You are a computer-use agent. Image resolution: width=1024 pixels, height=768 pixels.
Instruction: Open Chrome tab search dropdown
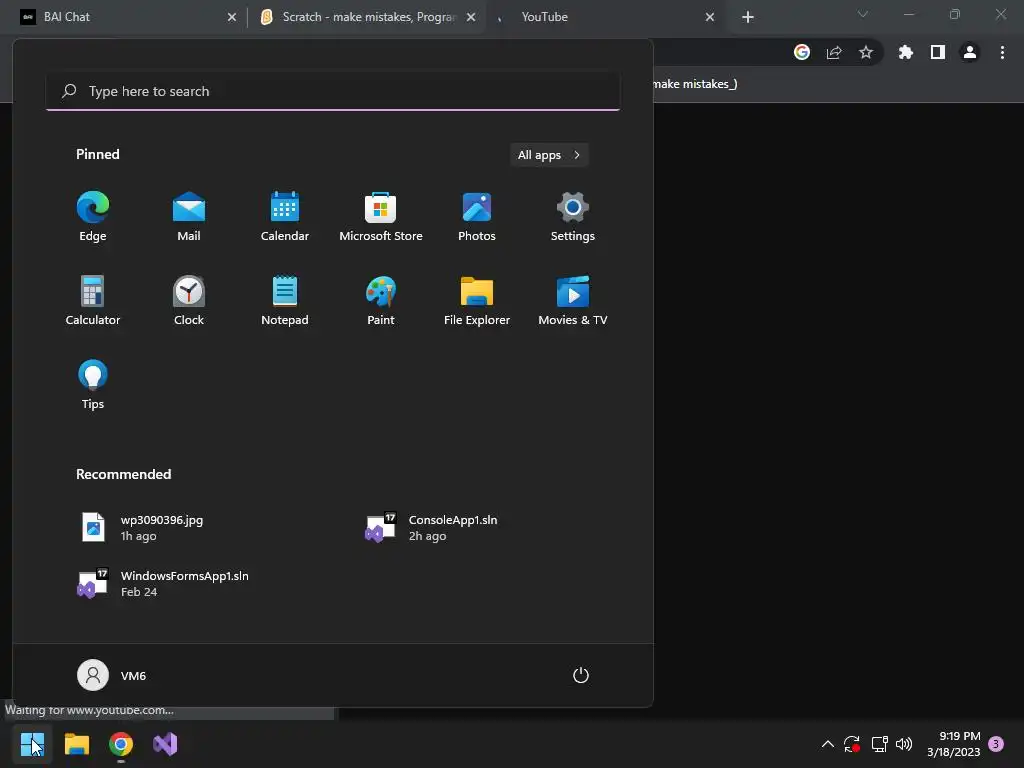coord(863,14)
